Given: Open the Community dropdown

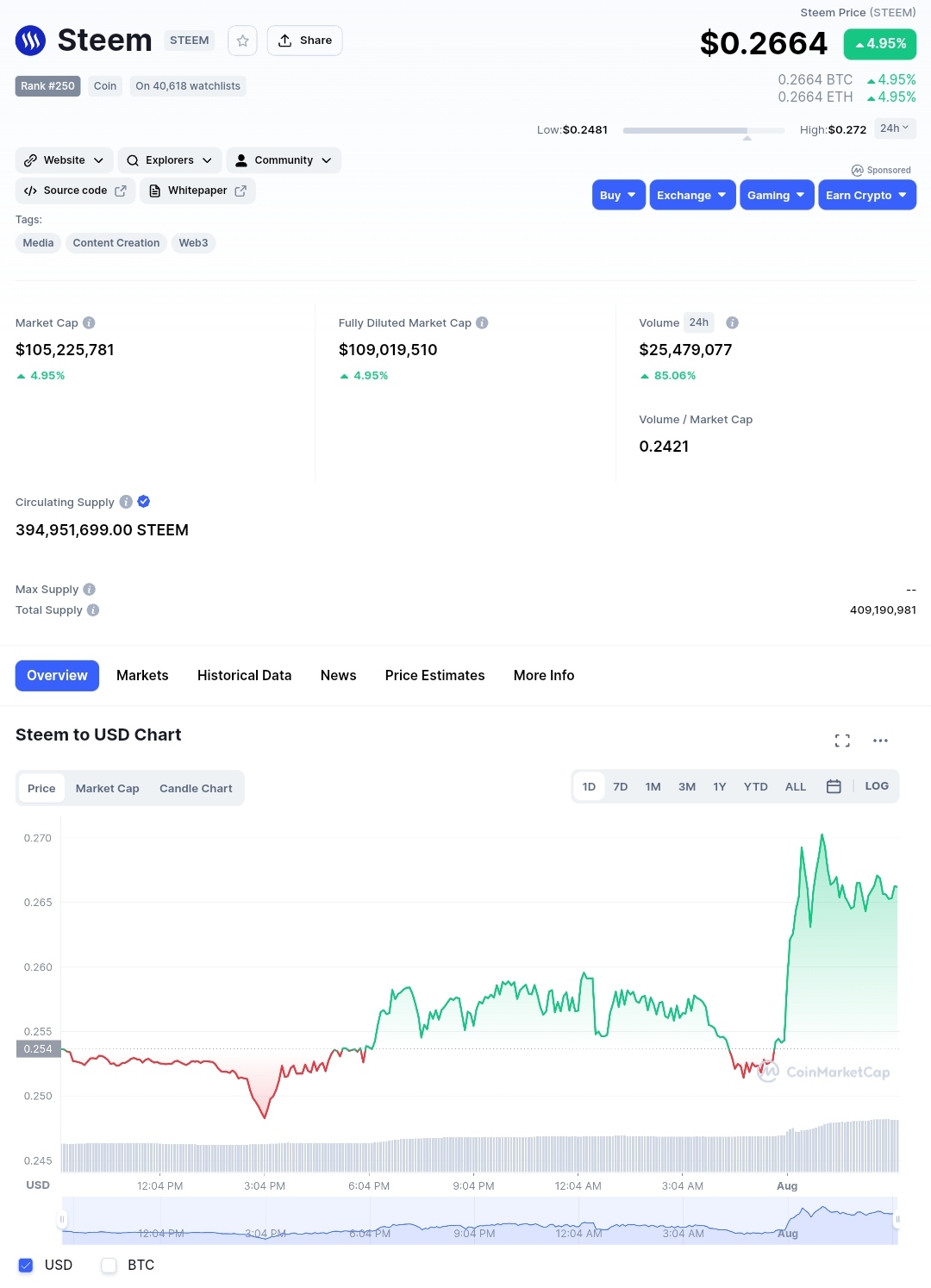Looking at the screenshot, I should point(284,160).
